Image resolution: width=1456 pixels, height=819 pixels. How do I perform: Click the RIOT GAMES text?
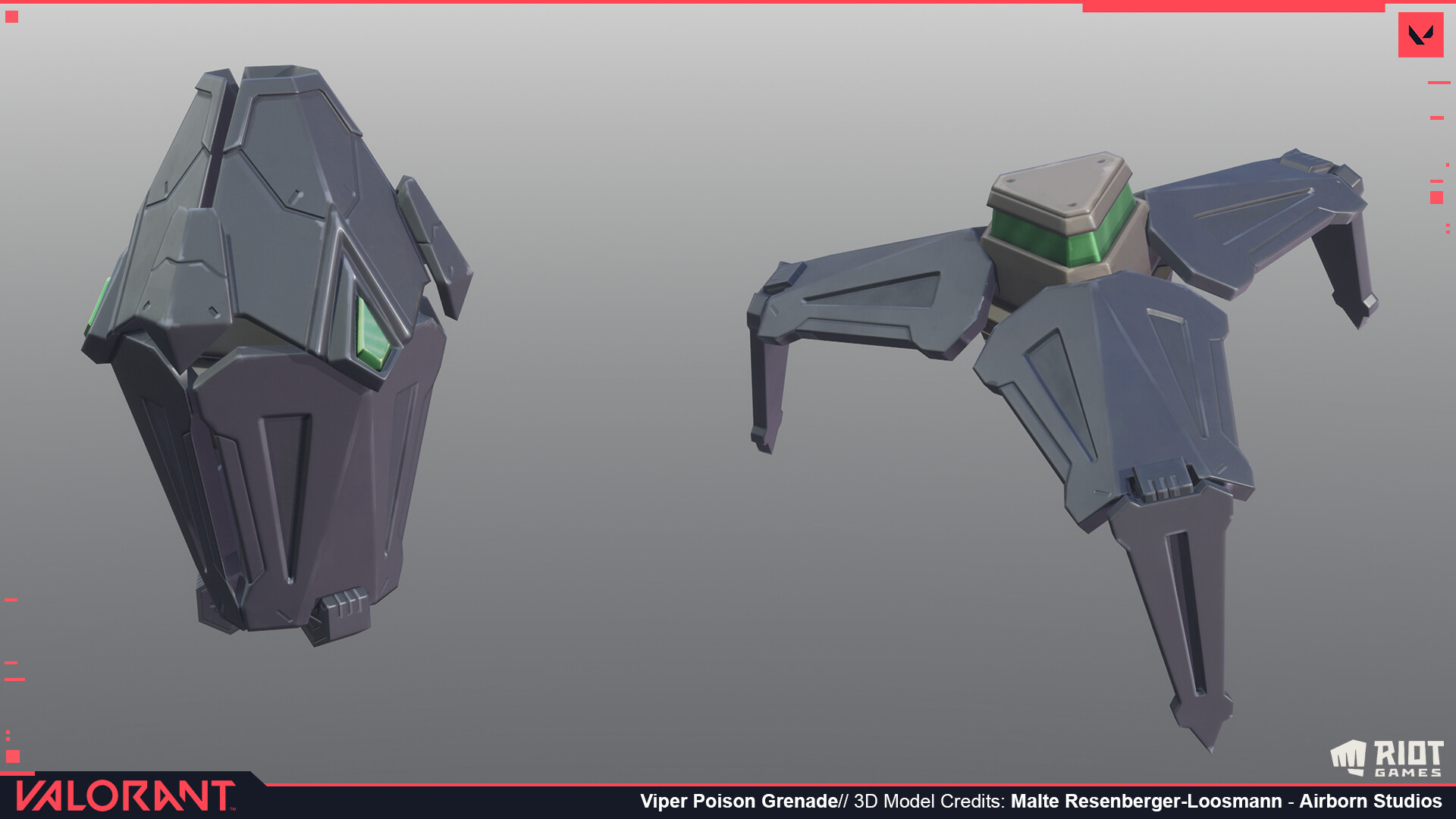pyautogui.click(x=1408, y=759)
